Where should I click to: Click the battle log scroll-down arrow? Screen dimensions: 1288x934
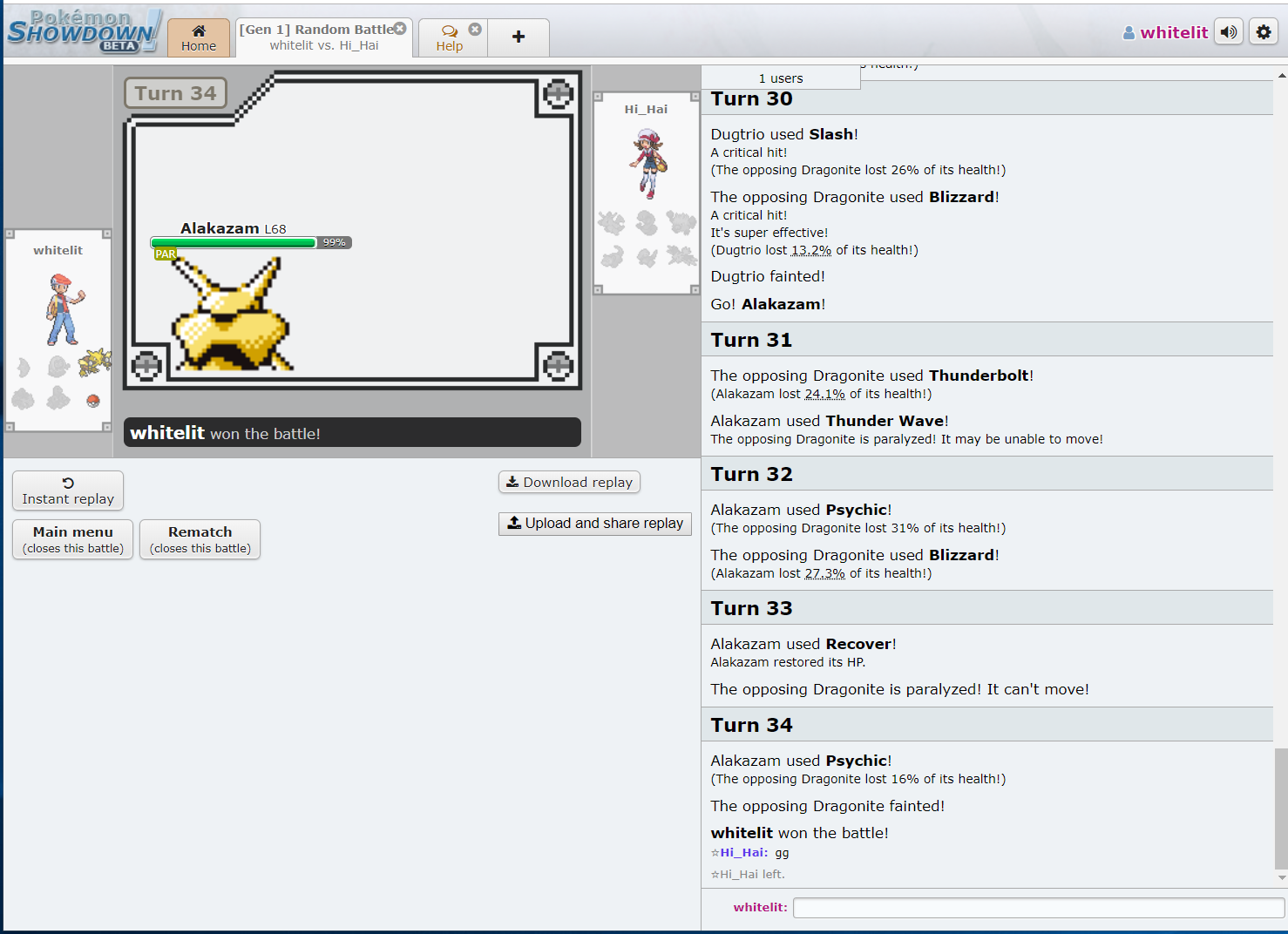(1281, 877)
